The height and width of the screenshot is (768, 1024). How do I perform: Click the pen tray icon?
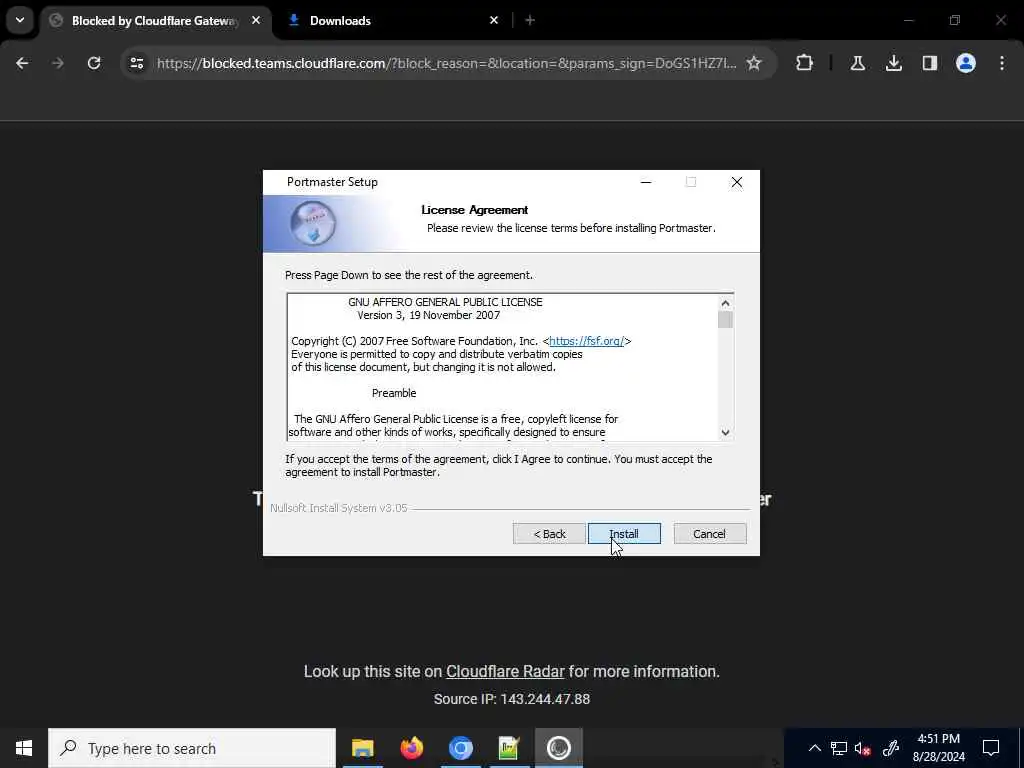pos(890,748)
